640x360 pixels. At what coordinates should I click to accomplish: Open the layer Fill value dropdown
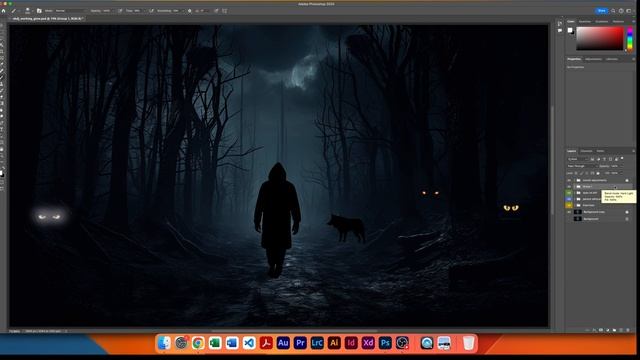[621, 173]
